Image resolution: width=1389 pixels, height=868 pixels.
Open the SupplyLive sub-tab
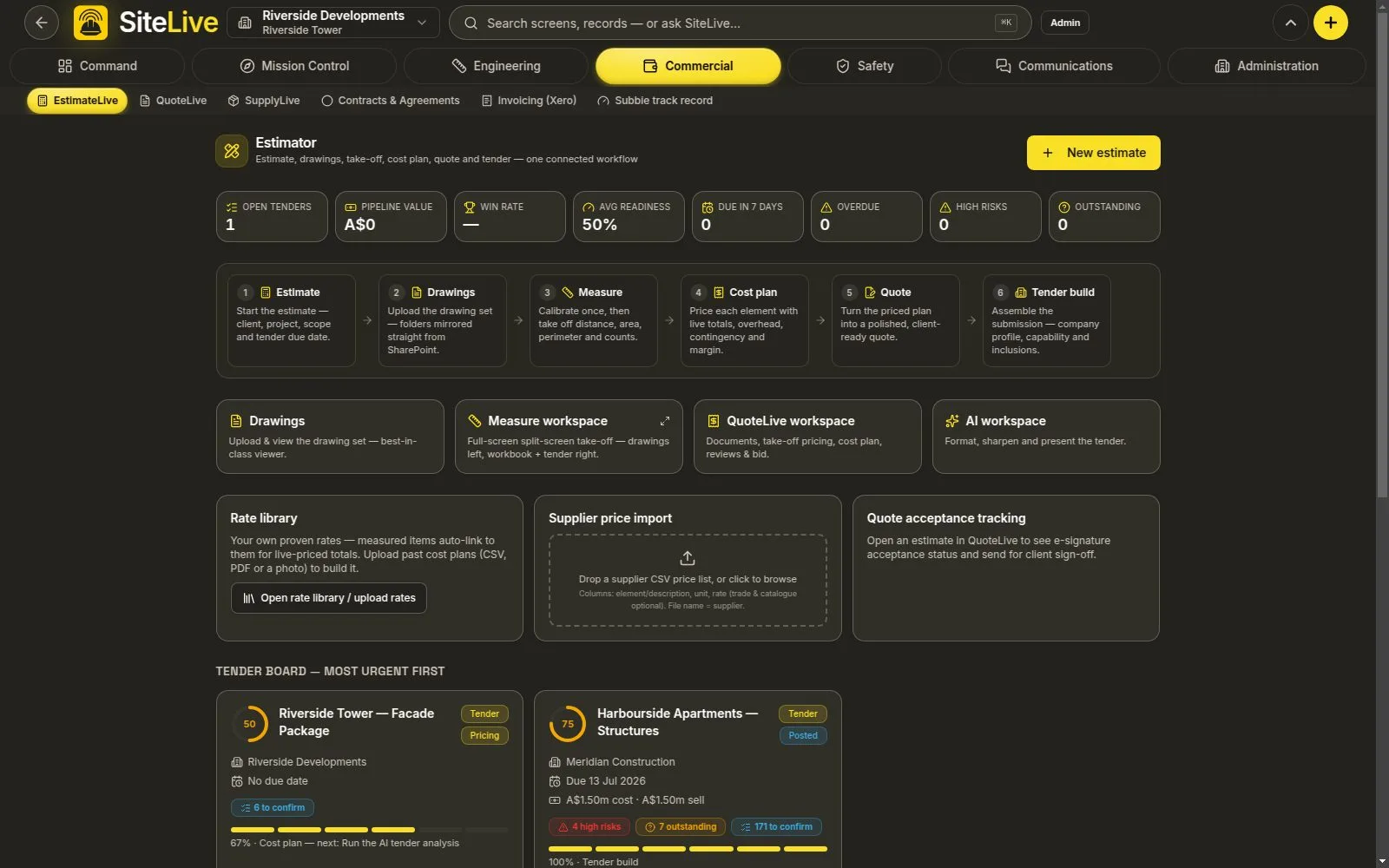[x=264, y=101]
